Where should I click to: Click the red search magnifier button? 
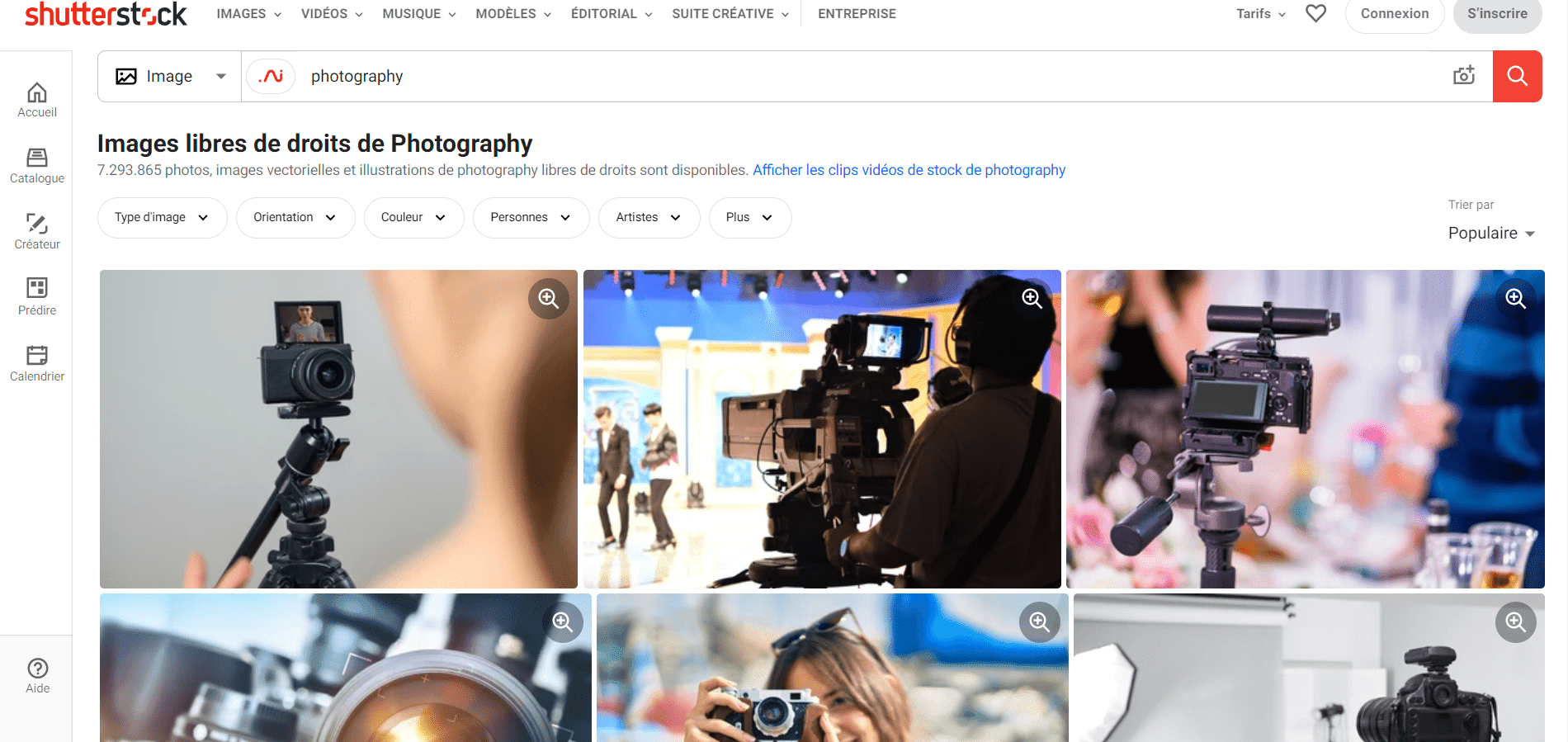pos(1517,76)
